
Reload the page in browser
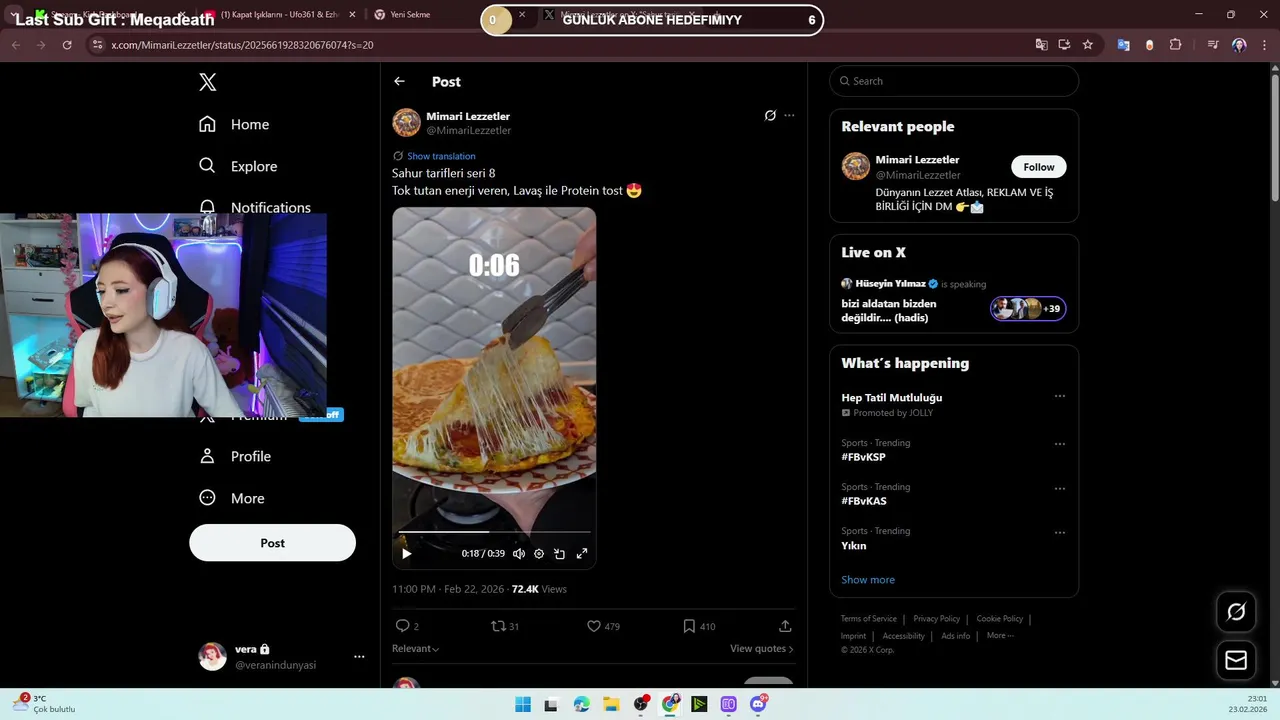(x=67, y=45)
